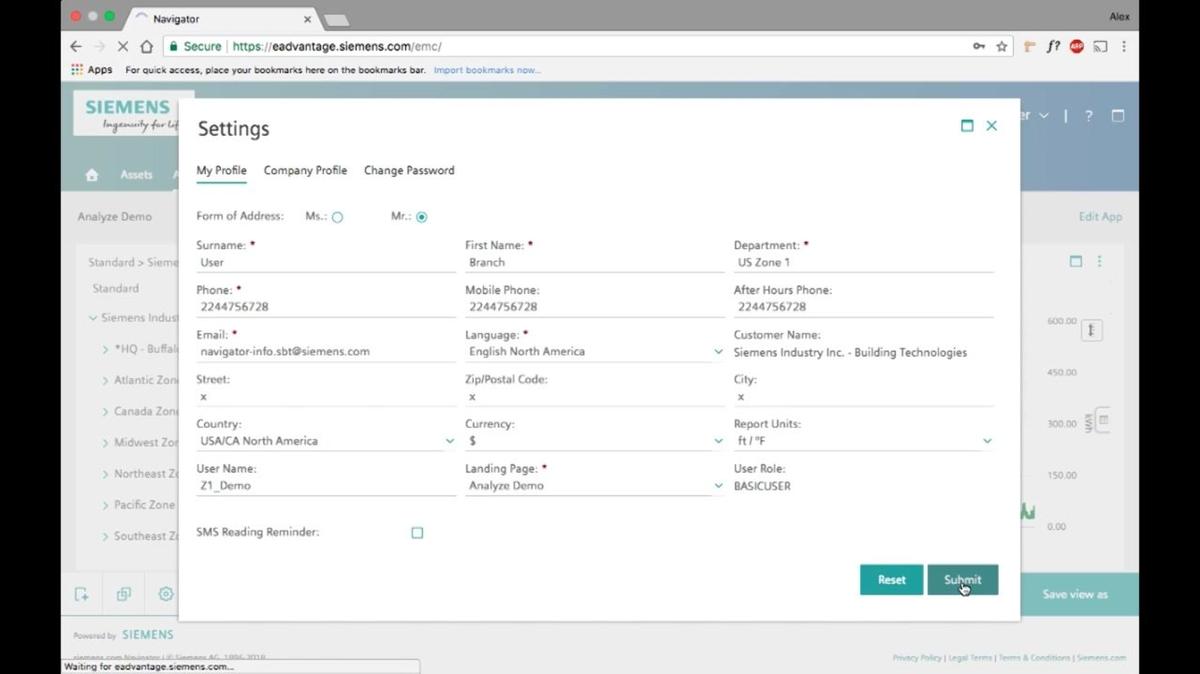Open the settings gear icon at bottom
The image size is (1200, 674).
pos(166,594)
